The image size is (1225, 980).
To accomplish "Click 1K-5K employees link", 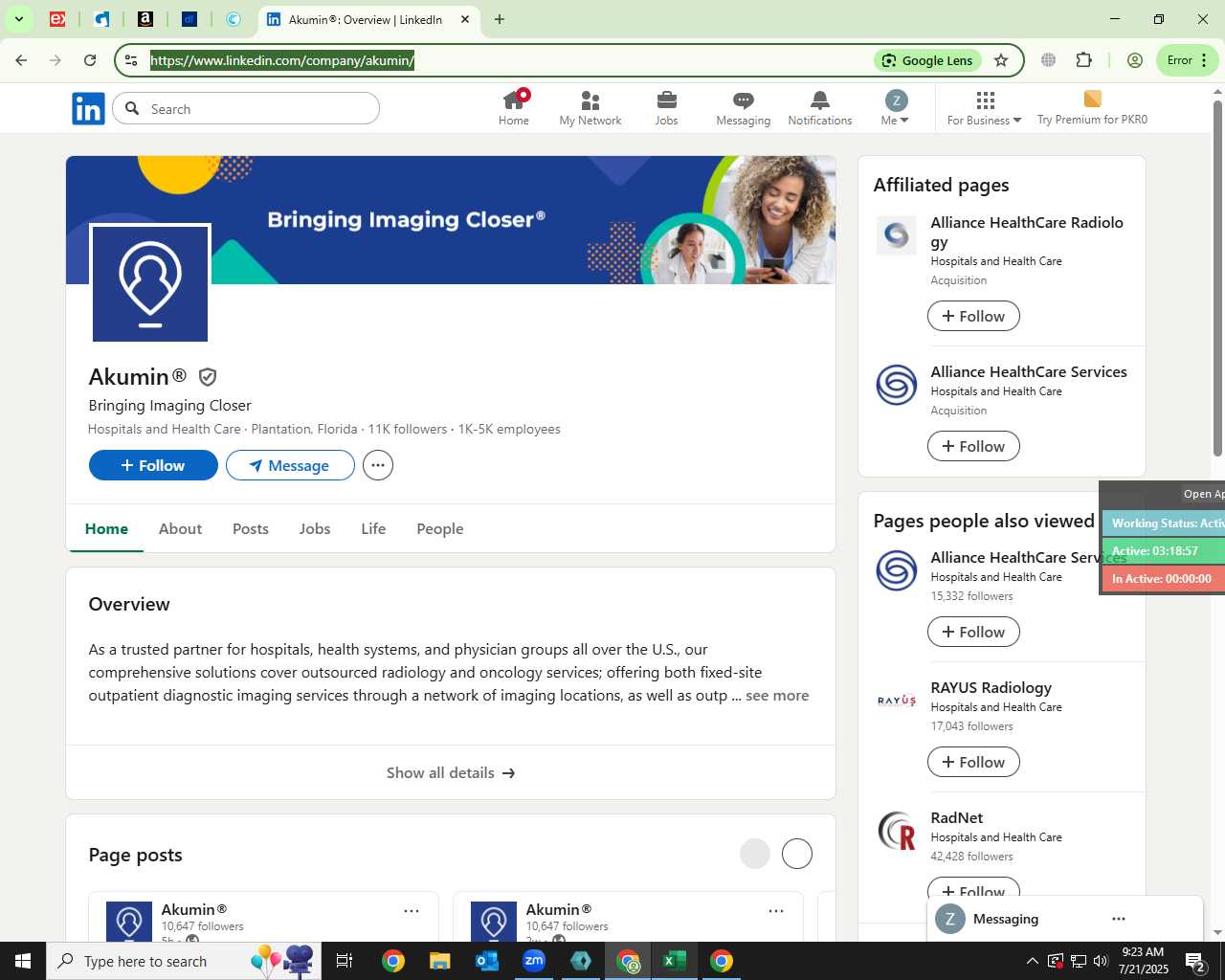I will [509, 429].
